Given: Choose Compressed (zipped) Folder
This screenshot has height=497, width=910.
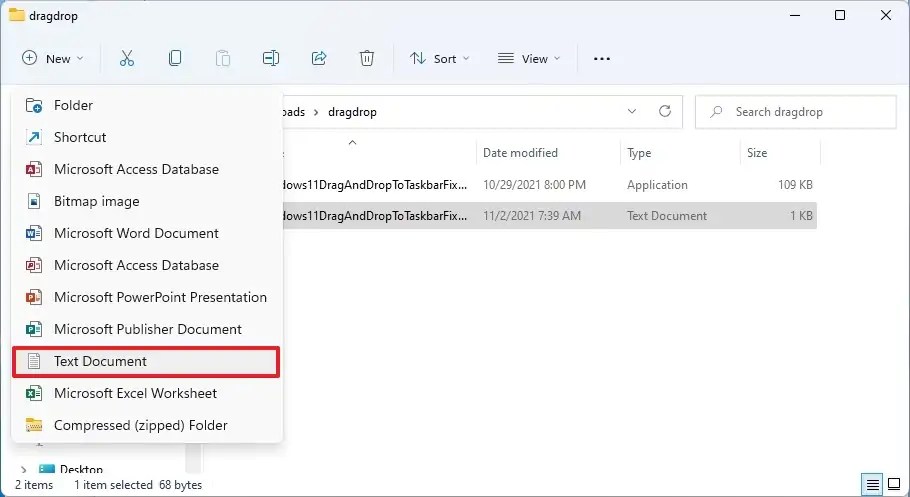Looking at the screenshot, I should [x=147, y=425].
